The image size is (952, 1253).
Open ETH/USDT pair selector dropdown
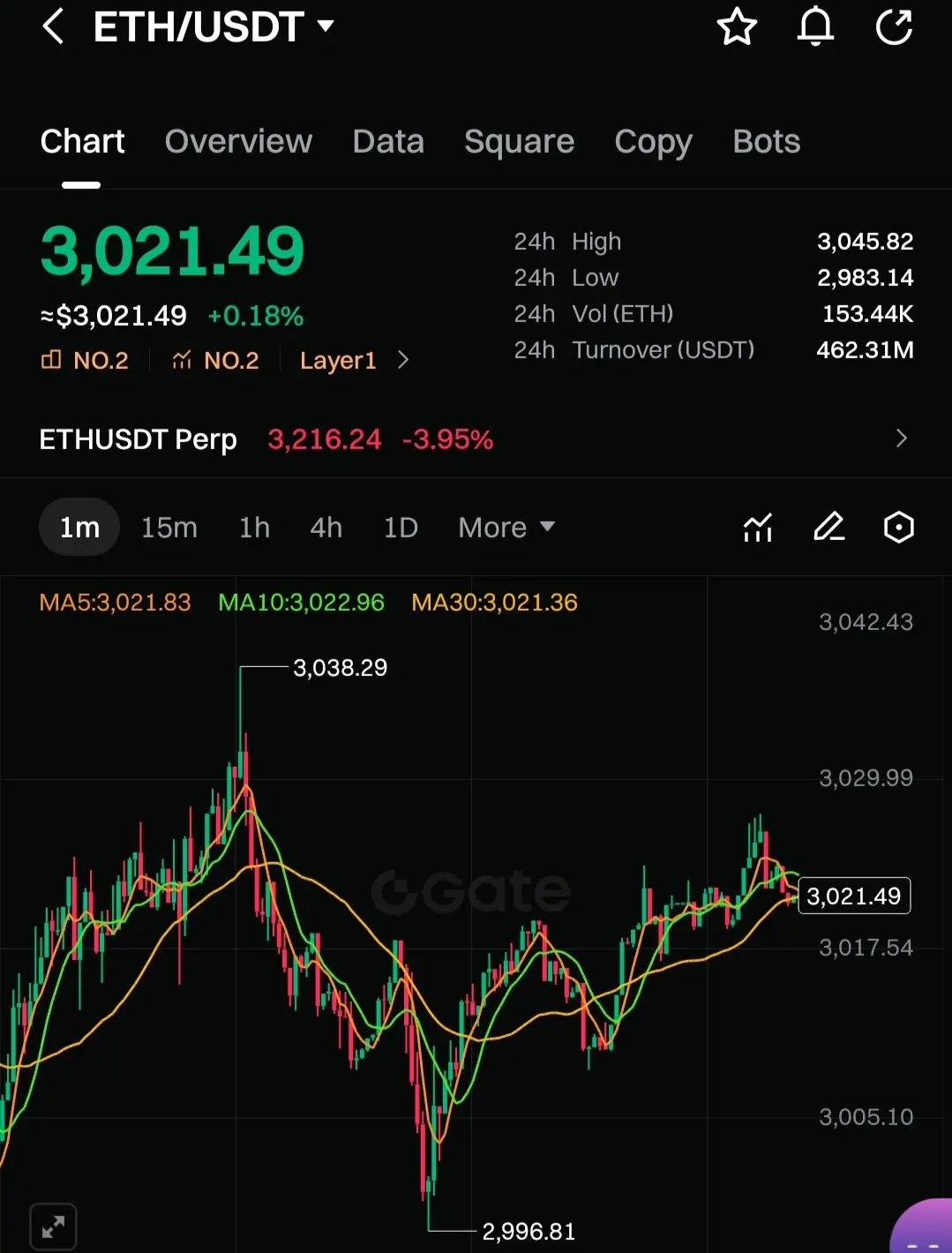pyautogui.click(x=214, y=27)
